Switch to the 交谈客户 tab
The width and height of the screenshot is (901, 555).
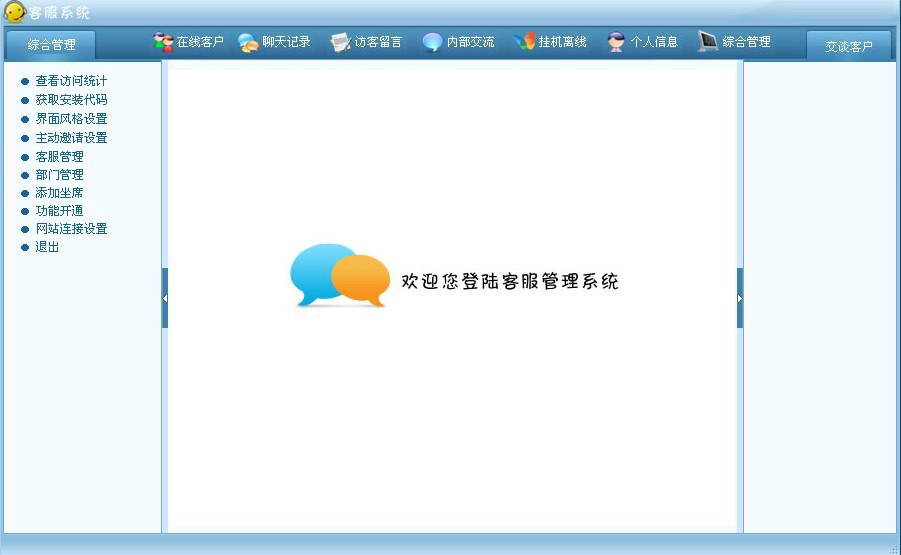(x=849, y=46)
